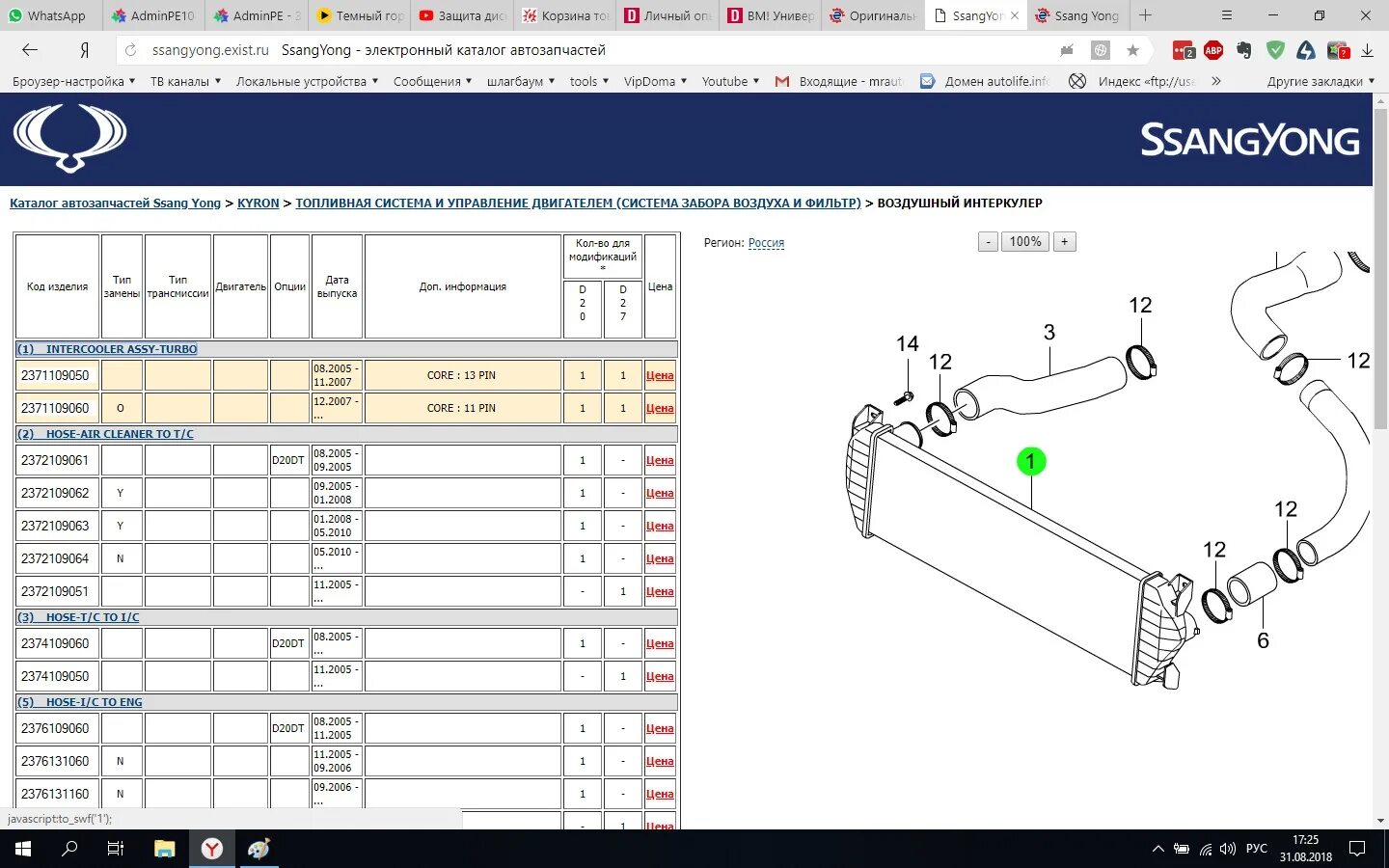Open Цена for part 2372109061

pyautogui.click(x=660, y=461)
